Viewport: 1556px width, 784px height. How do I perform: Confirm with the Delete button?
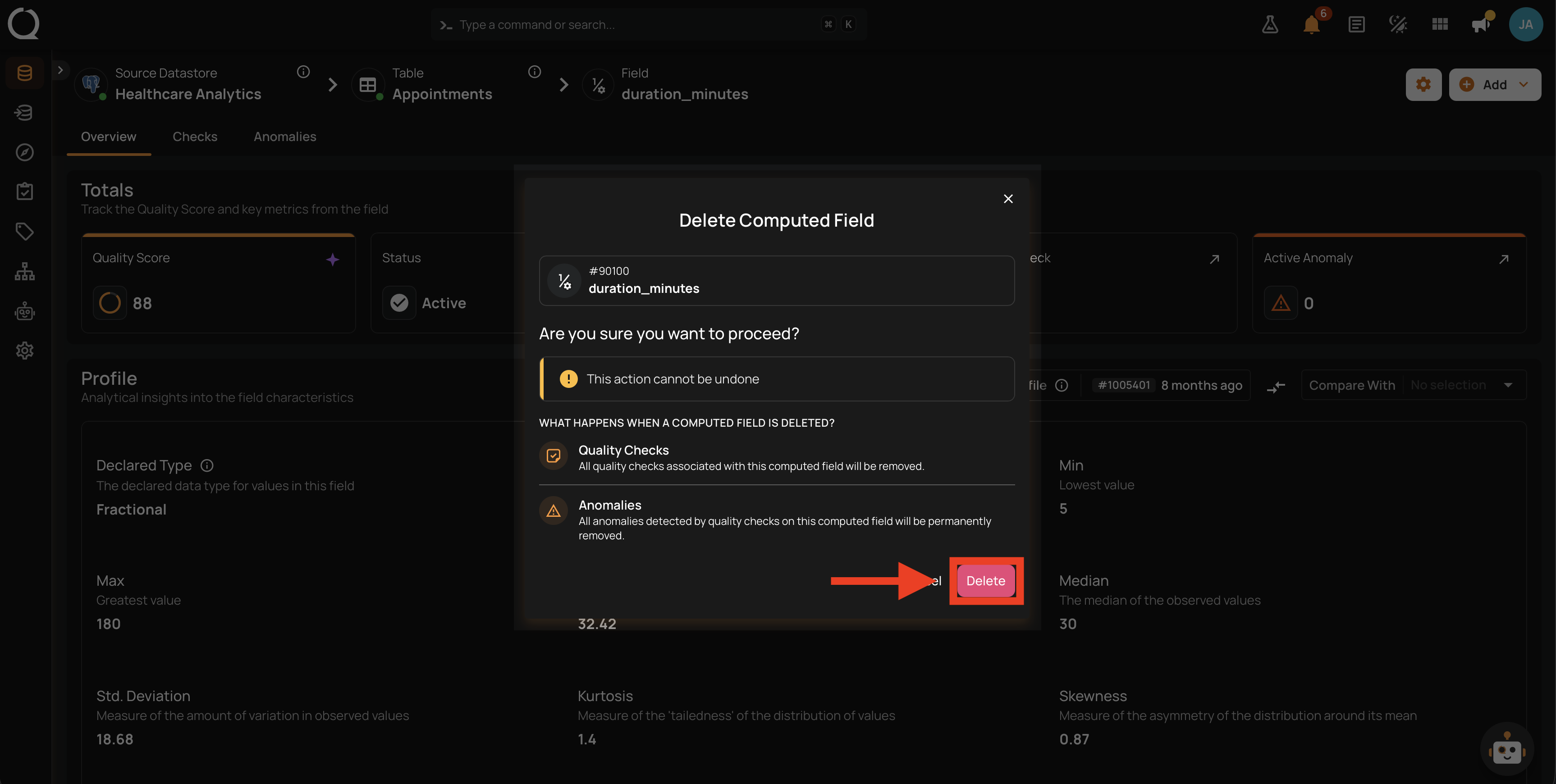click(985, 580)
